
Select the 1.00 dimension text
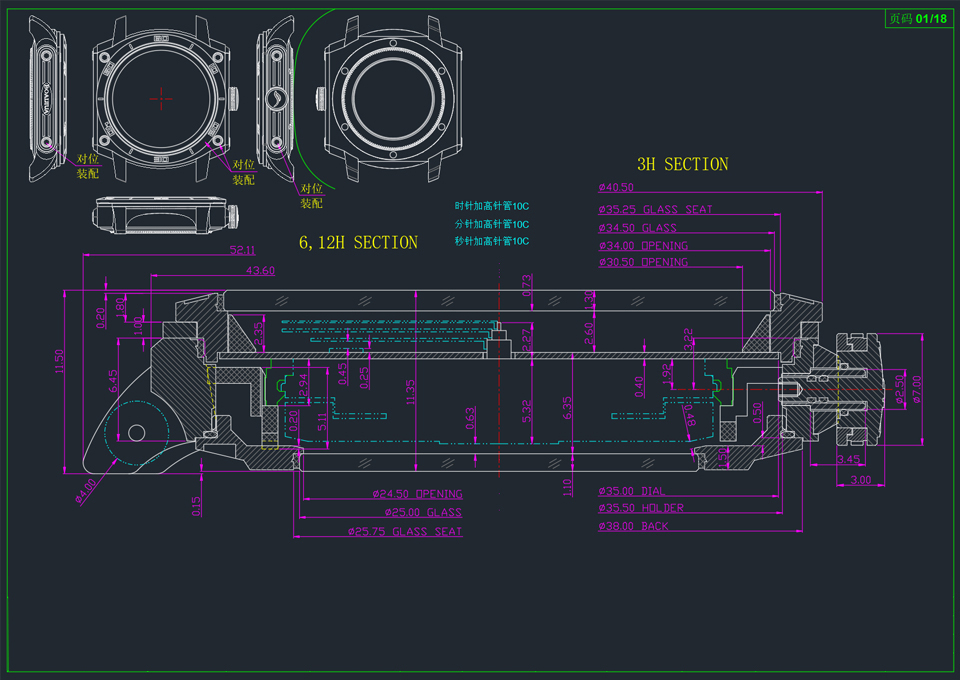pyautogui.click(x=138, y=326)
